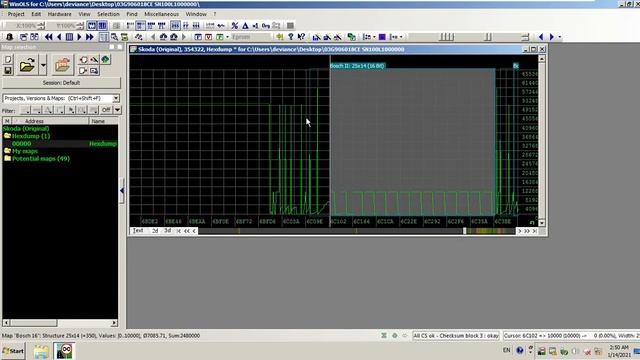Open the Find menu
The image size is (640, 360).
pyautogui.click(x=132, y=14)
